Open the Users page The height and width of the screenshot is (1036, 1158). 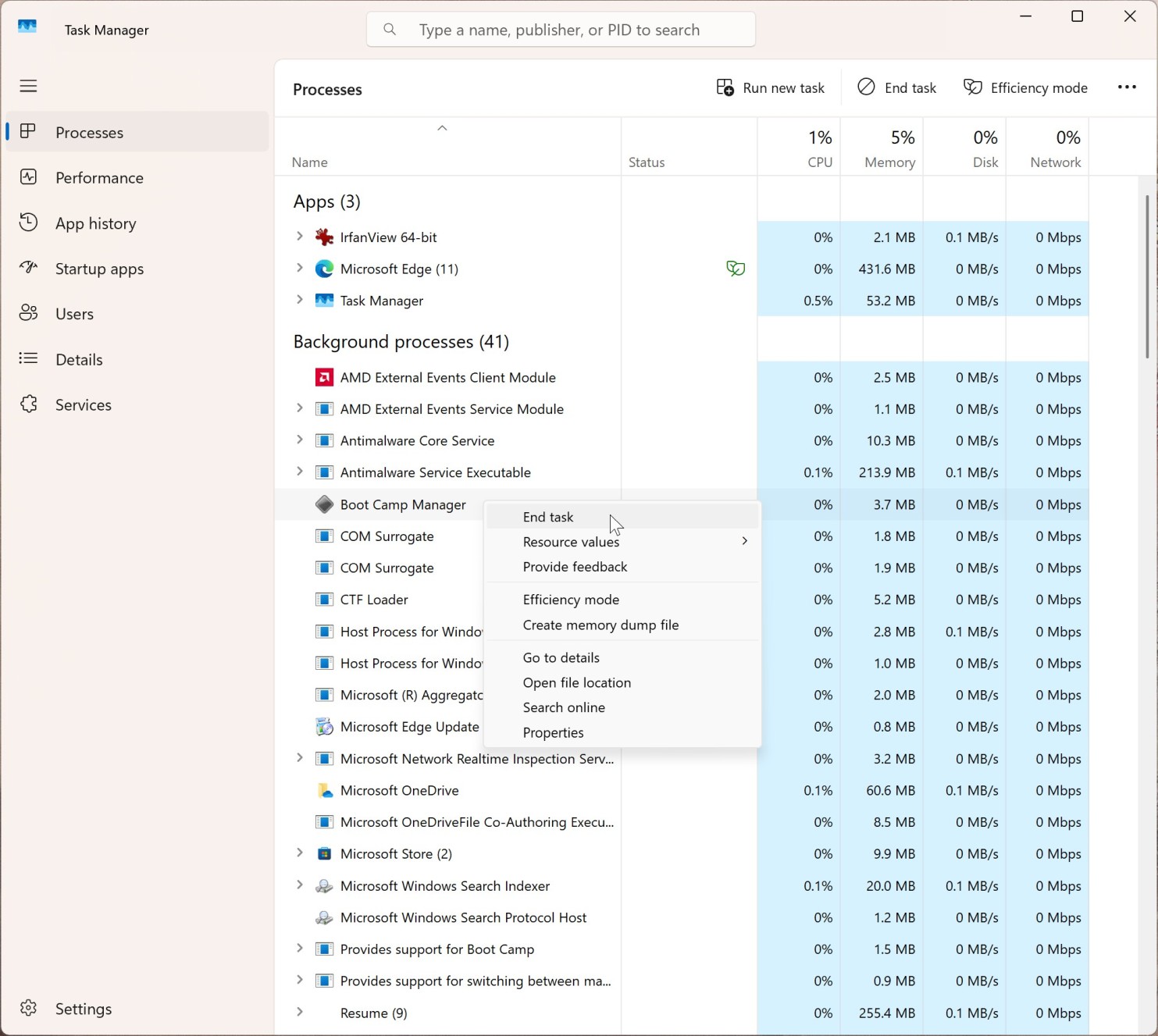[137, 314]
